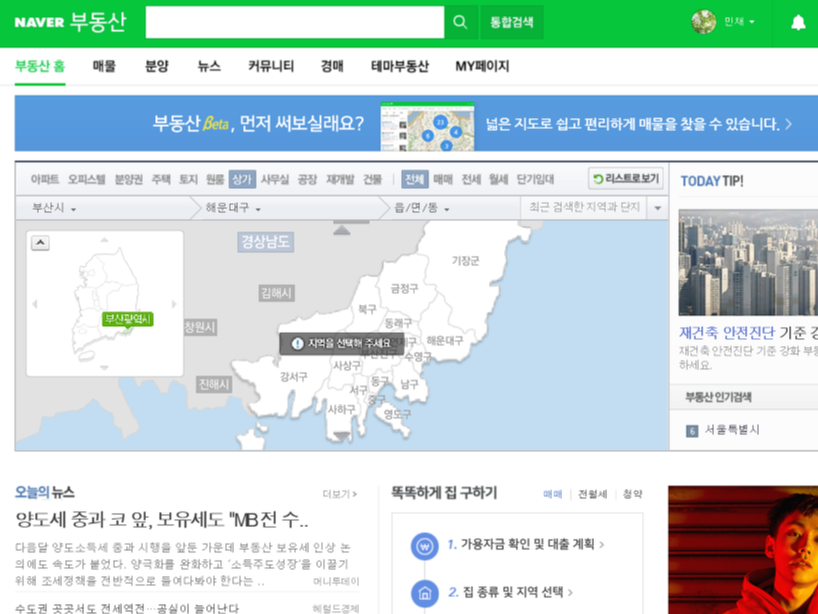Select 사무실 property type
818x614 pixels.
275,179
